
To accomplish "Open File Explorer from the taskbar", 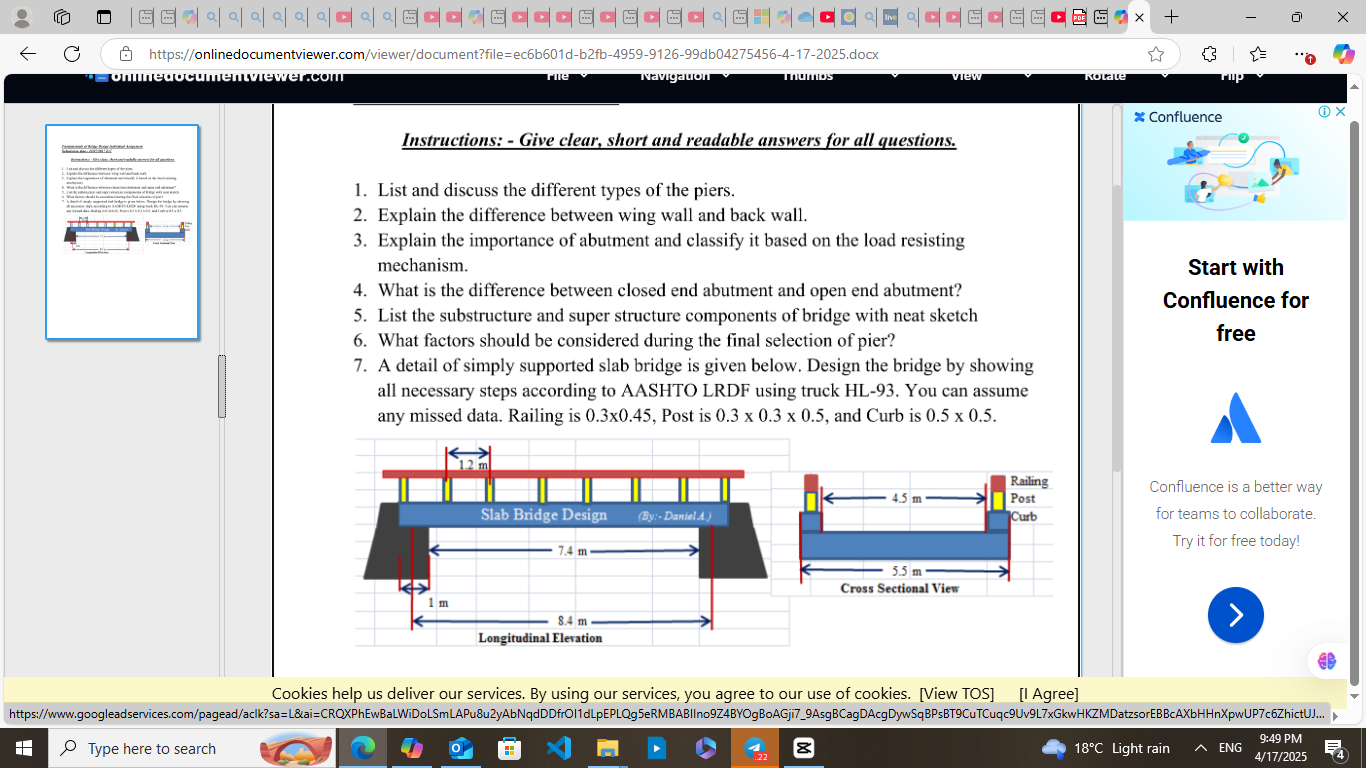I will coord(607,747).
